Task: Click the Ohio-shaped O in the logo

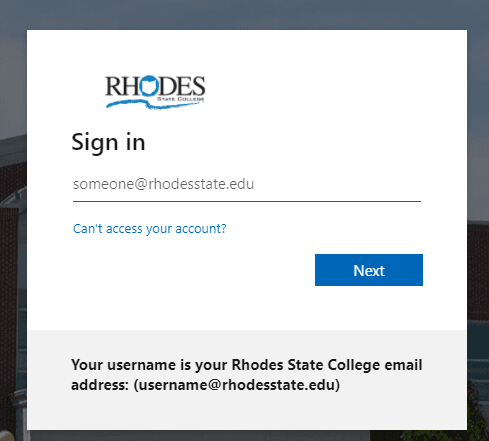Action: pyautogui.click(x=149, y=85)
